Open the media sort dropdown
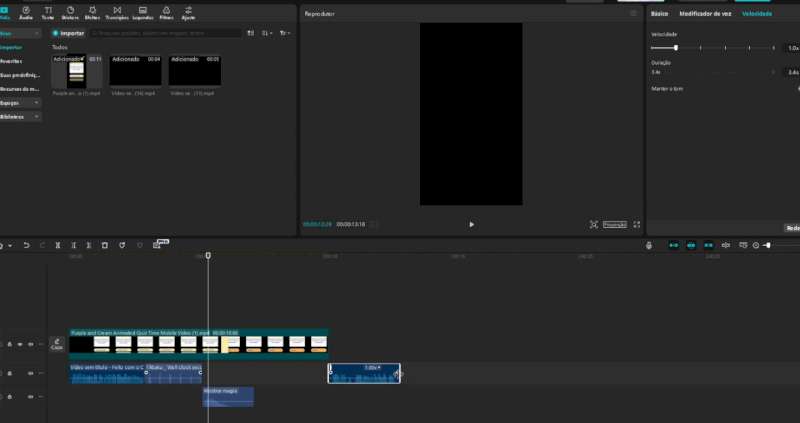The image size is (800, 423). [266, 33]
